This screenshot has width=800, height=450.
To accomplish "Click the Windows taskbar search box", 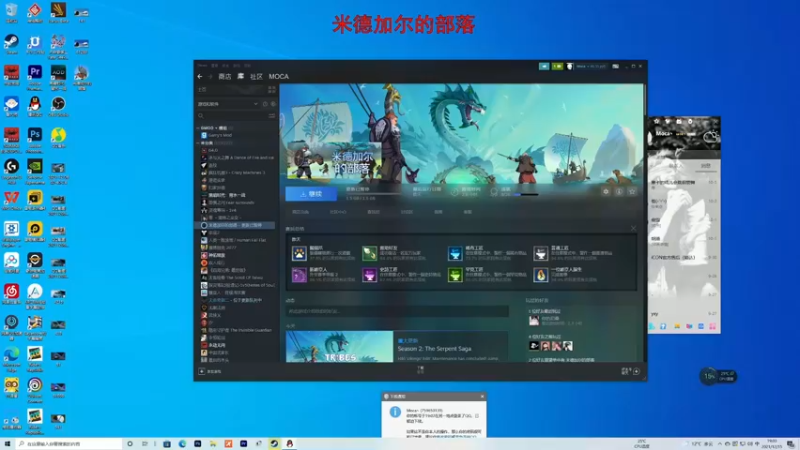I will click(69, 444).
